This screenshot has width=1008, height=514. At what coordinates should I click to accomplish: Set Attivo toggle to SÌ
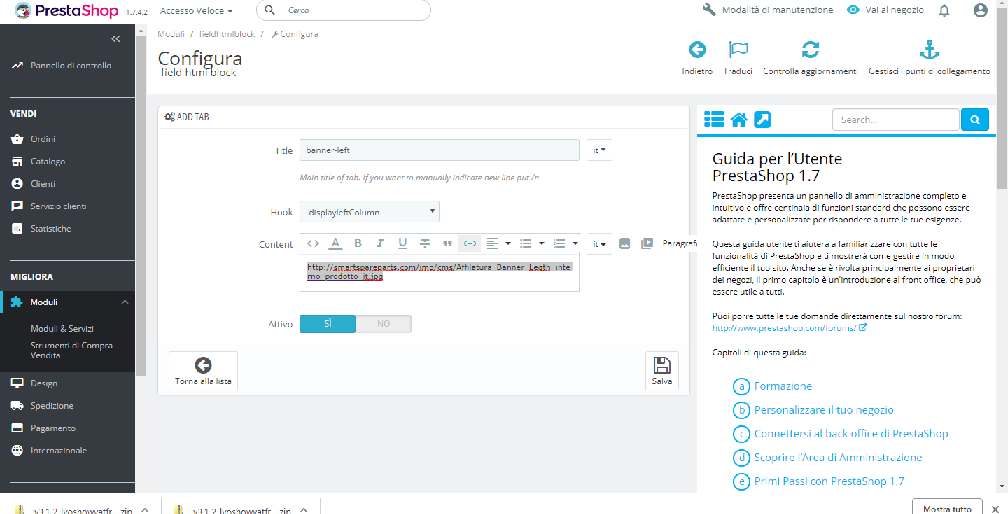328,324
